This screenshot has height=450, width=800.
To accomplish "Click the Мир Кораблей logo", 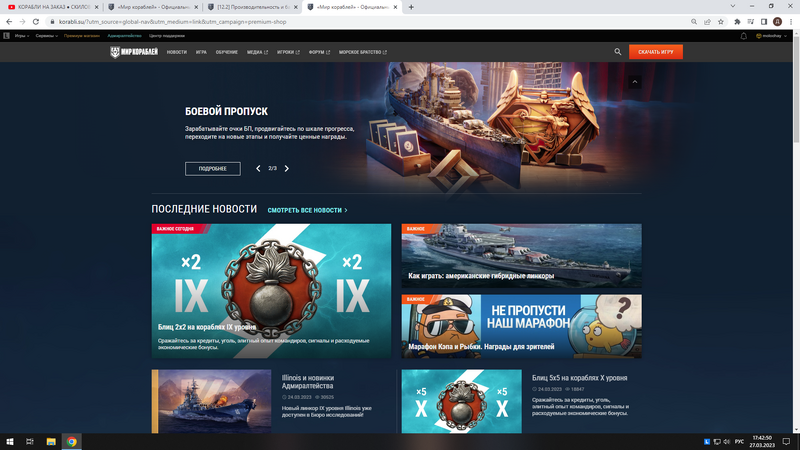I will (x=133, y=52).
